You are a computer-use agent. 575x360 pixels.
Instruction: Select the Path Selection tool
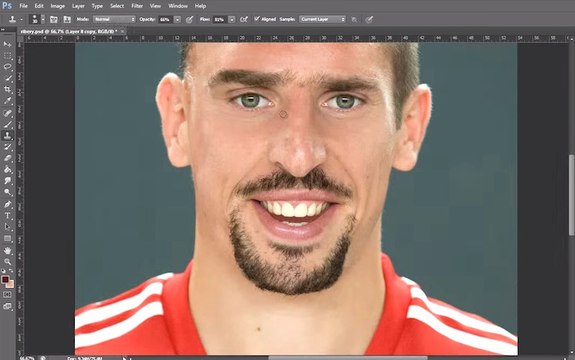pyautogui.click(x=7, y=227)
